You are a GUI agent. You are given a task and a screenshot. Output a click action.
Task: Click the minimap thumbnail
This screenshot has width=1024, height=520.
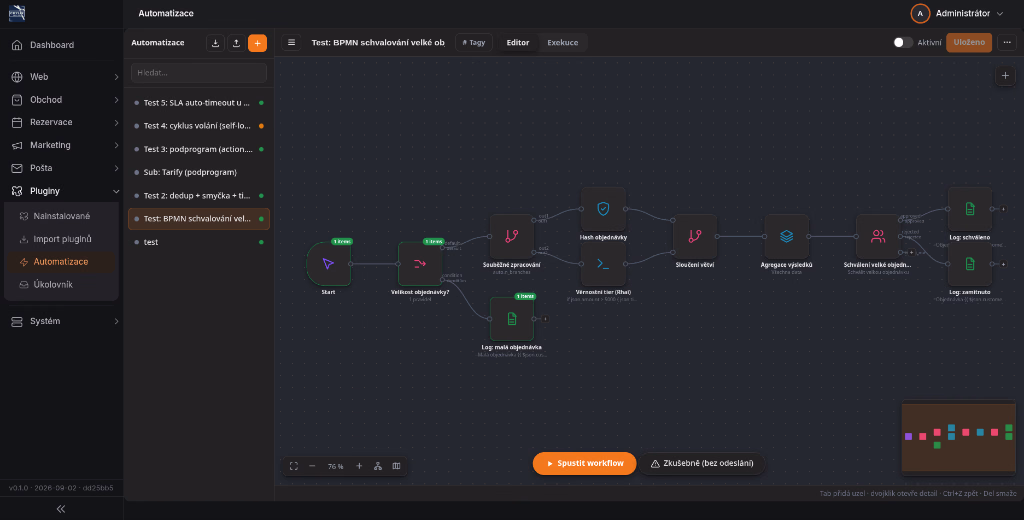pyautogui.click(x=957, y=436)
